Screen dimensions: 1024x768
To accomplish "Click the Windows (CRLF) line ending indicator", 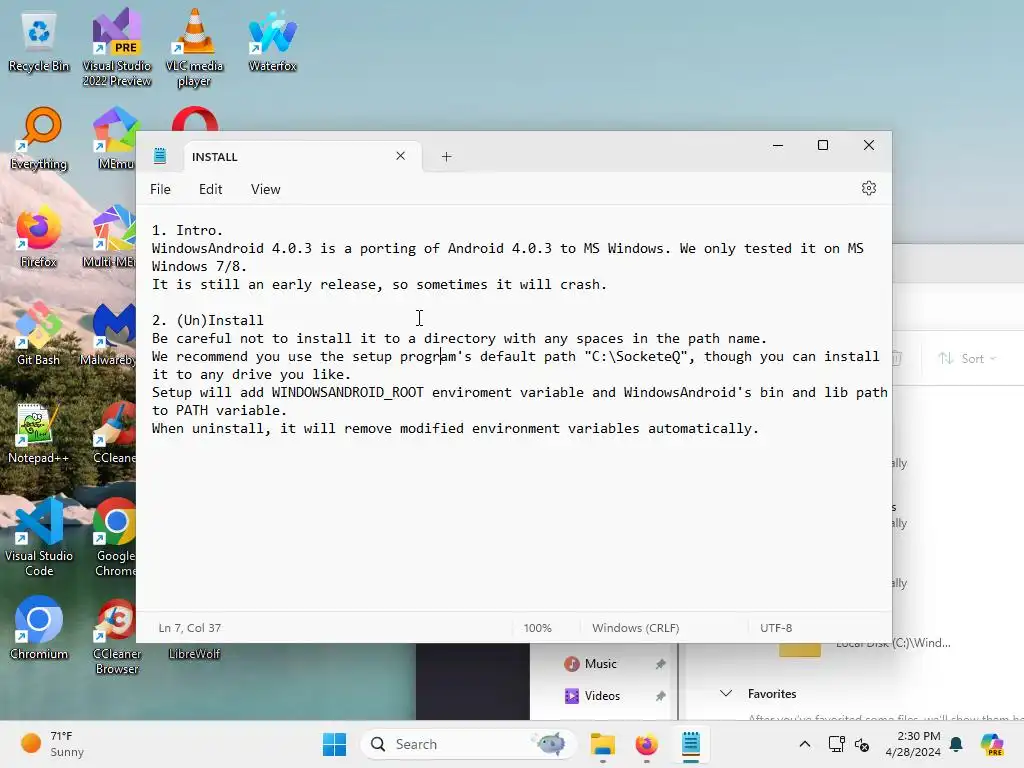I will [635, 628].
